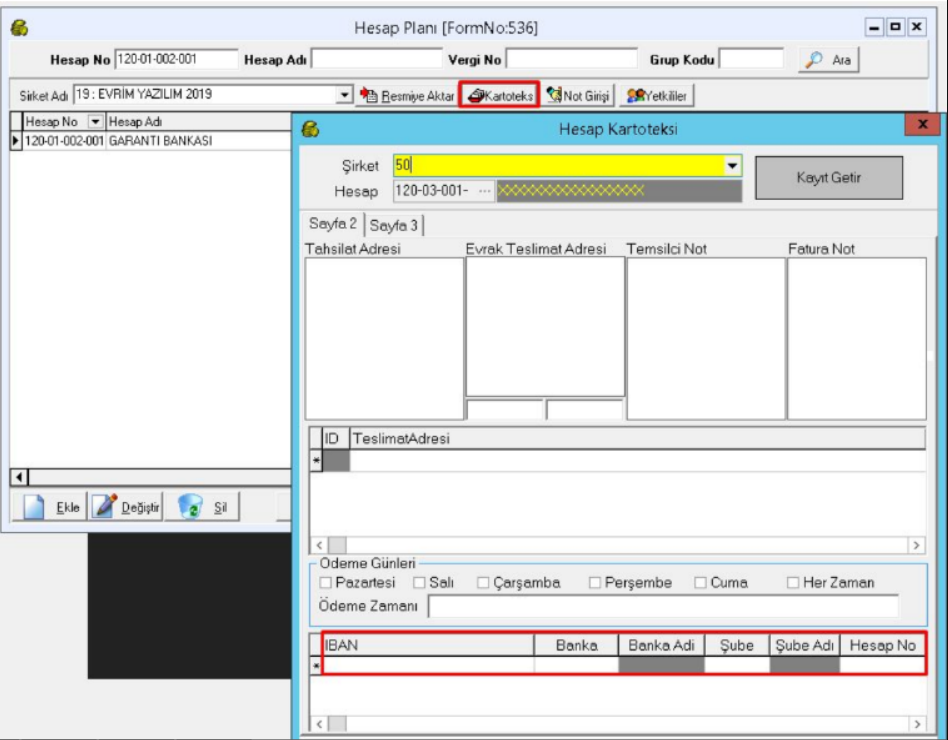
Task: Click right arrow of TeslimatAdresi grid scrollbar
Action: click(x=917, y=545)
